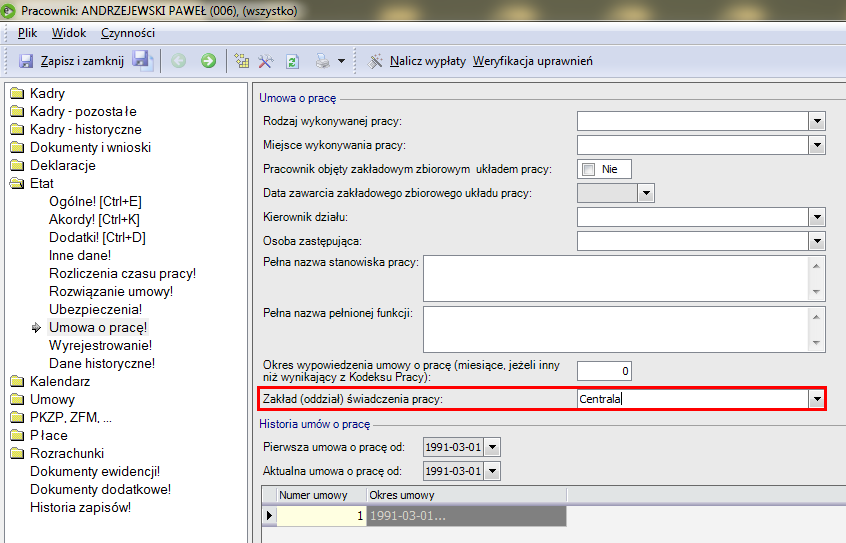Click the row selector arrow of contract row

pyautogui.click(x=269, y=515)
